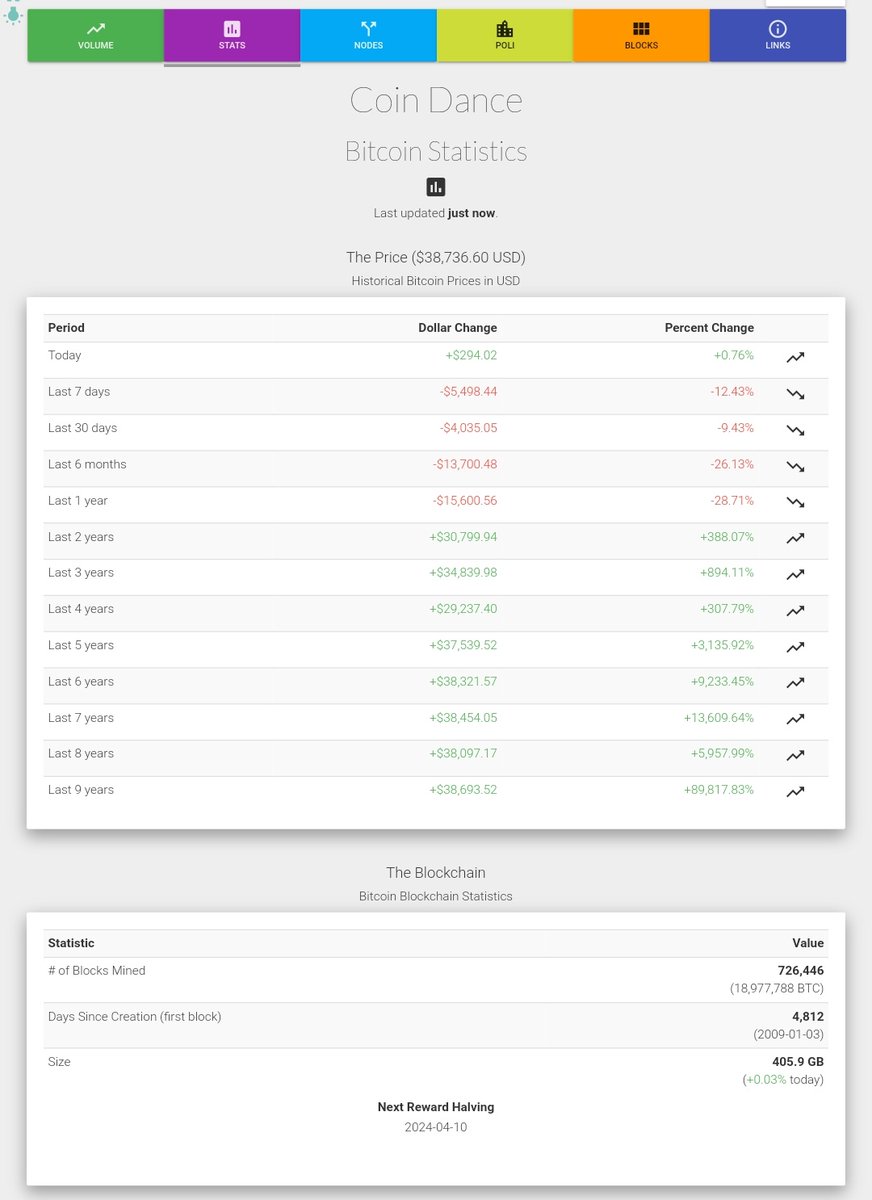Click the Value column header
Viewport: 872px width, 1200px height.
coord(808,943)
